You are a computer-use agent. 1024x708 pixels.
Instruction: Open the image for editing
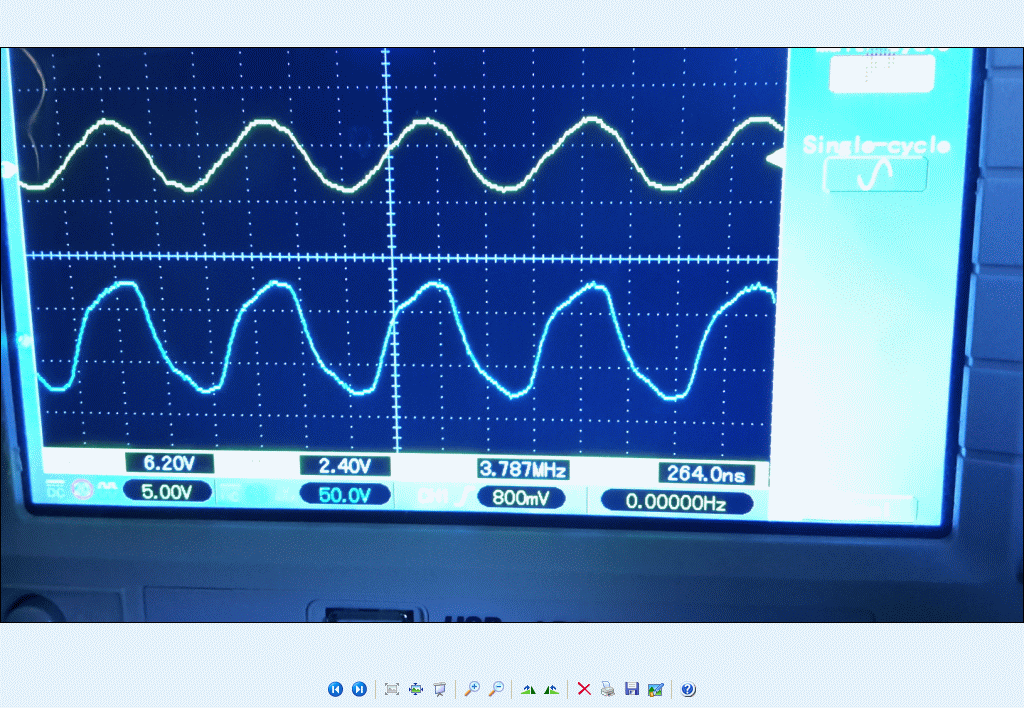coord(656,689)
